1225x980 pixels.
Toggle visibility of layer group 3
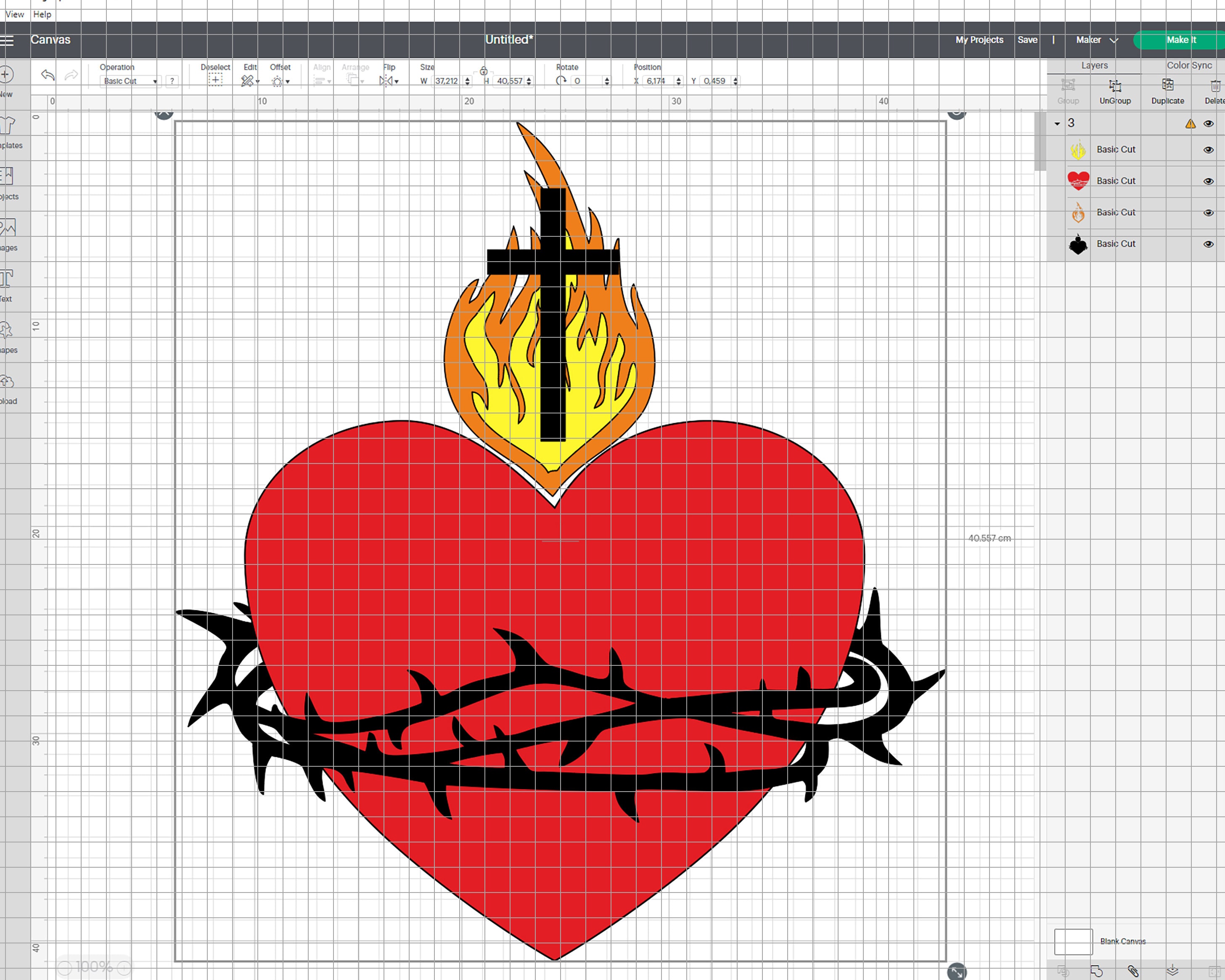pos(1209,123)
